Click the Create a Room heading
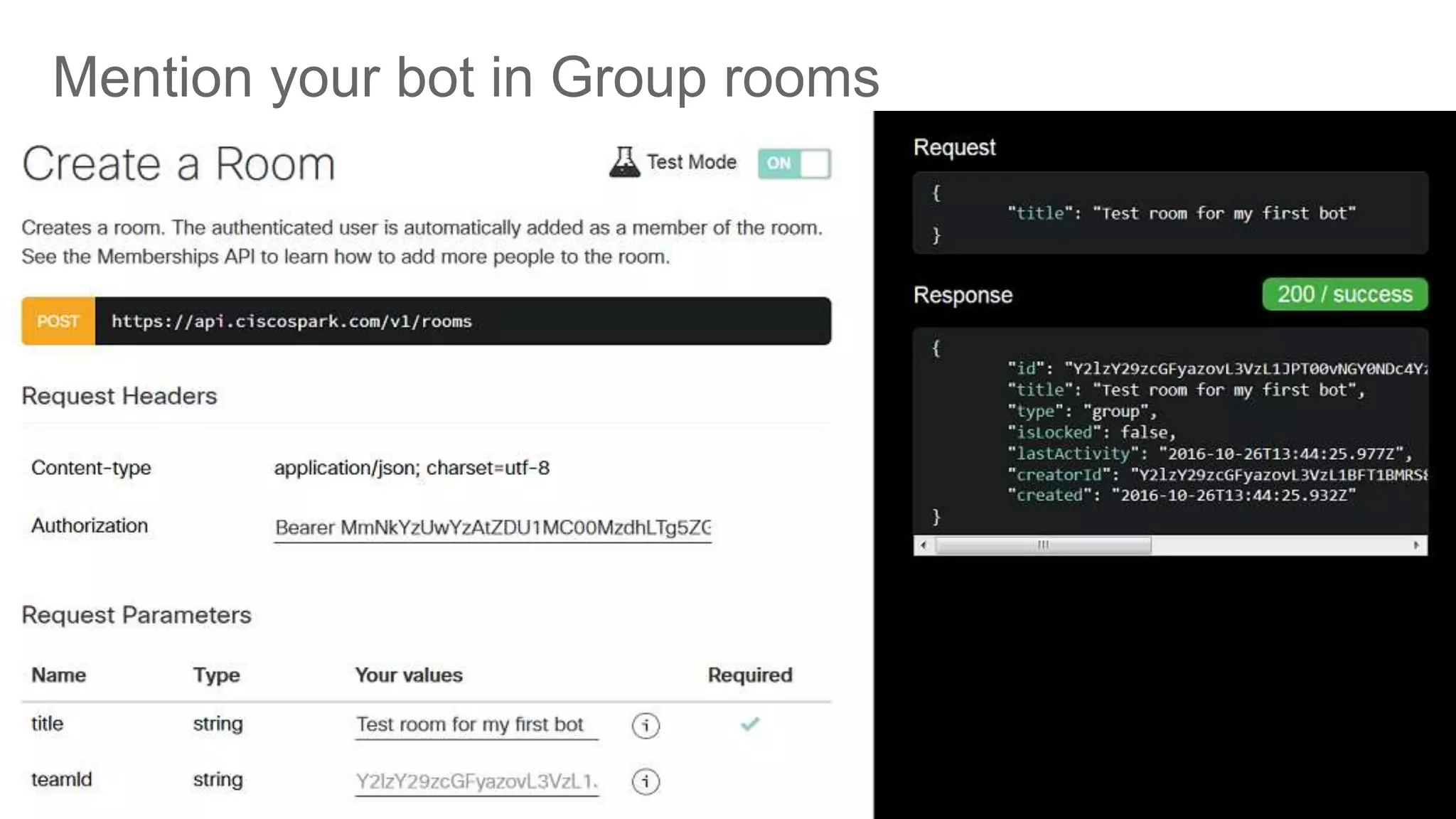 178,164
